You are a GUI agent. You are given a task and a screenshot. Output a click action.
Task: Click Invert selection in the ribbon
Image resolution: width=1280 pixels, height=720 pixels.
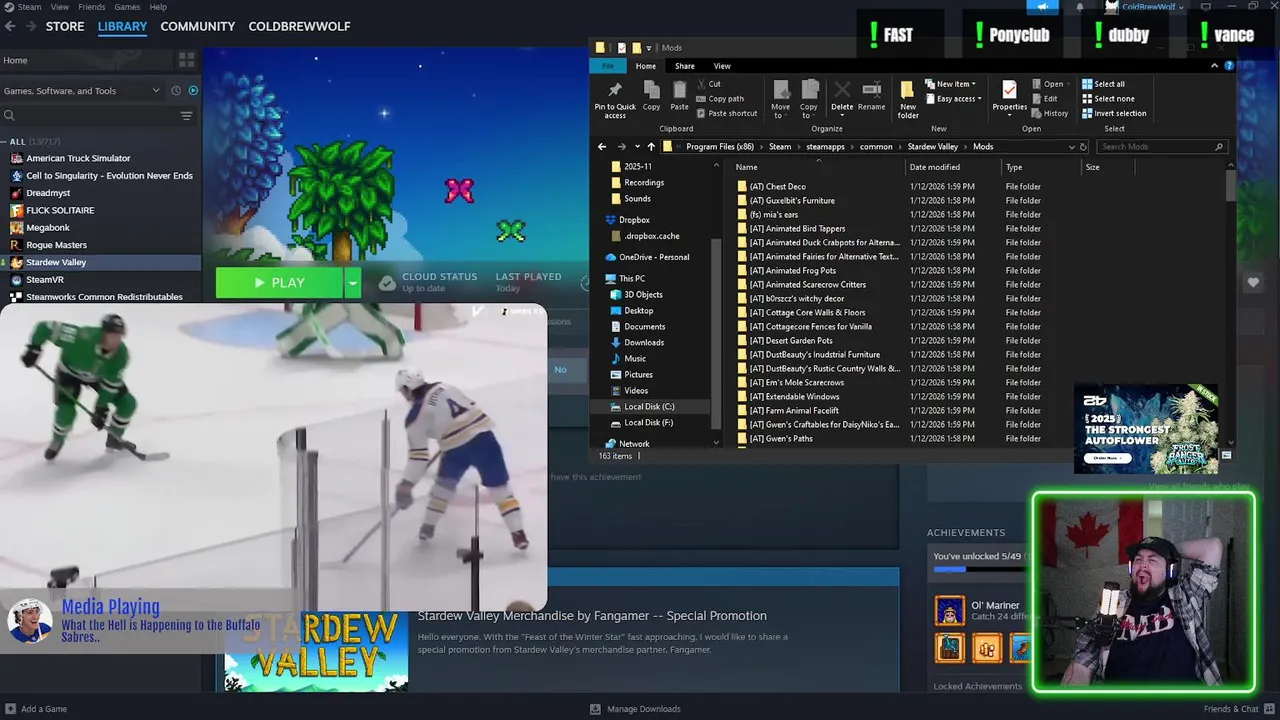pos(1114,113)
